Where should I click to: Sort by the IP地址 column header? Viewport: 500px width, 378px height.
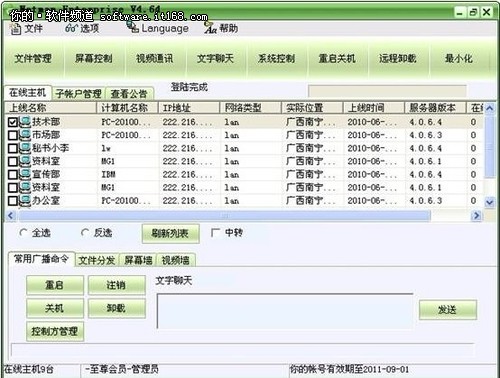click(x=189, y=108)
